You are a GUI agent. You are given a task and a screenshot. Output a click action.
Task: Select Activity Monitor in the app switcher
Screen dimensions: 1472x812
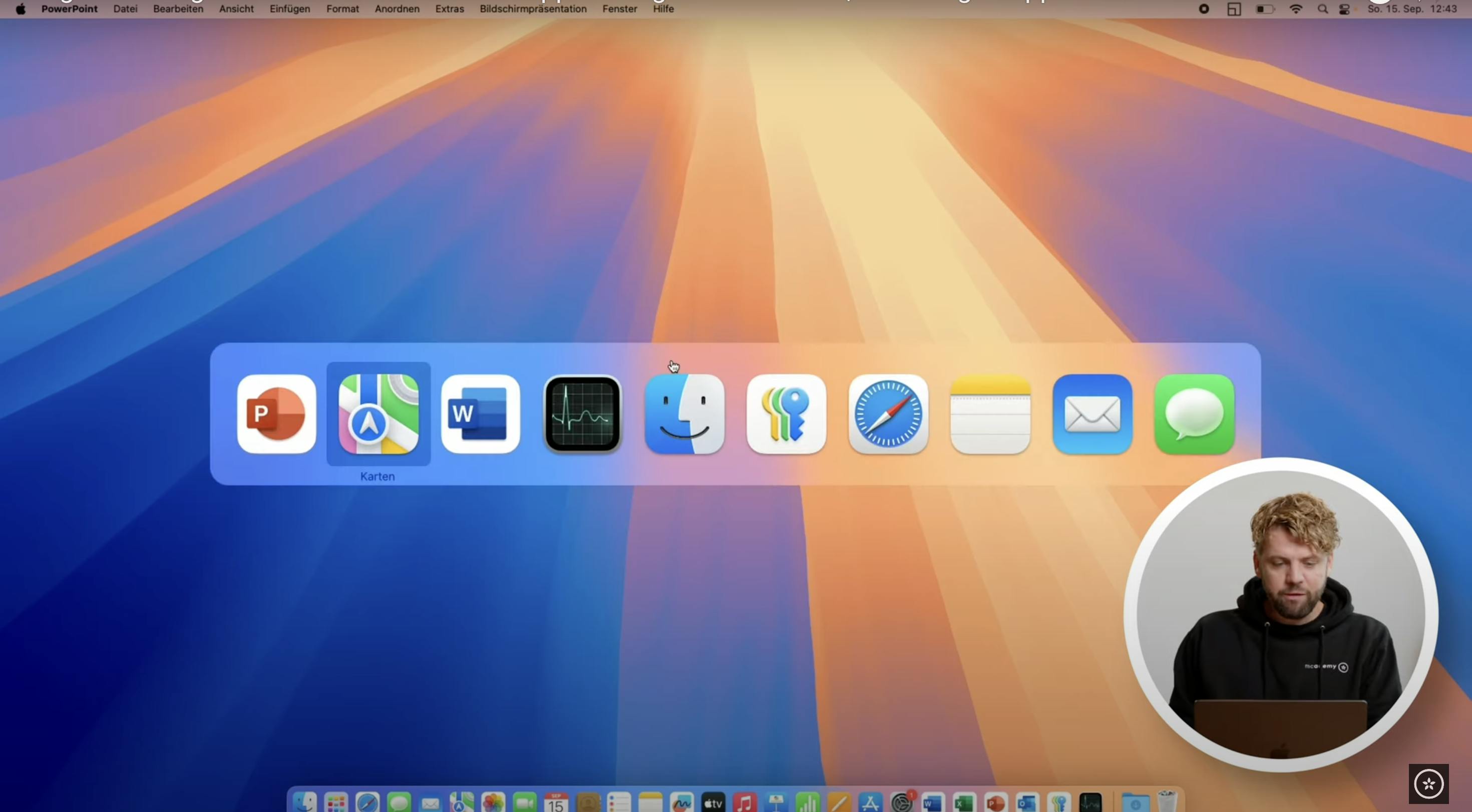pos(582,414)
